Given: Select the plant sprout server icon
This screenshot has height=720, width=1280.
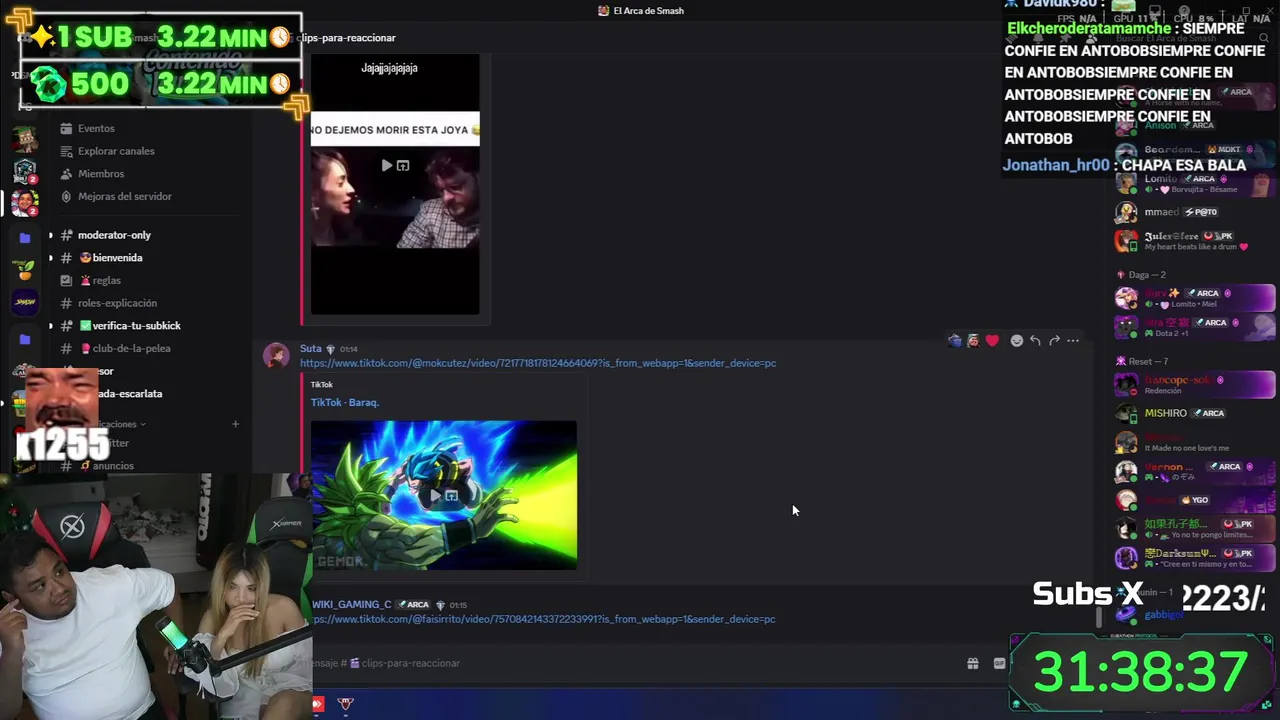Looking at the screenshot, I should [x=25, y=270].
